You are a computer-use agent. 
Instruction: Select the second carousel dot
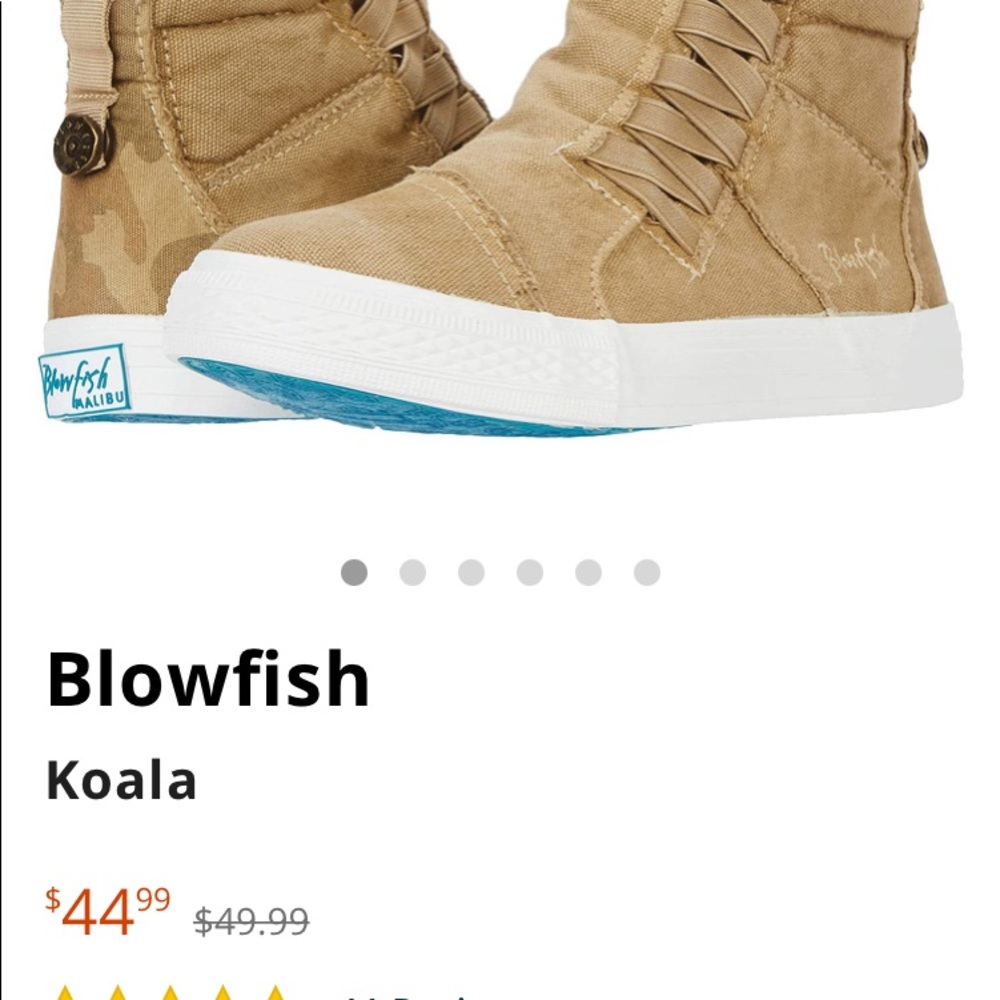pos(410,570)
